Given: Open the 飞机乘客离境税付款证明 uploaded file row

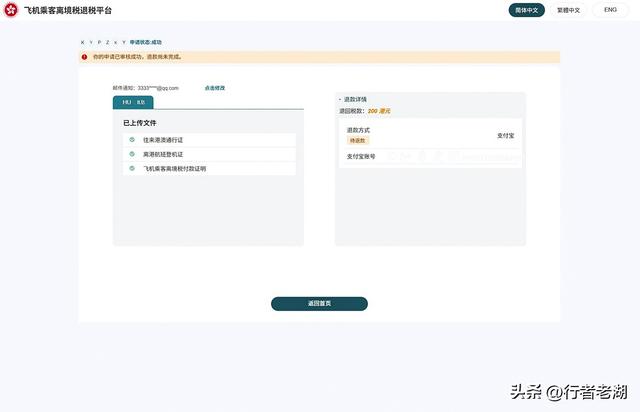Looking at the screenshot, I should (209, 169).
